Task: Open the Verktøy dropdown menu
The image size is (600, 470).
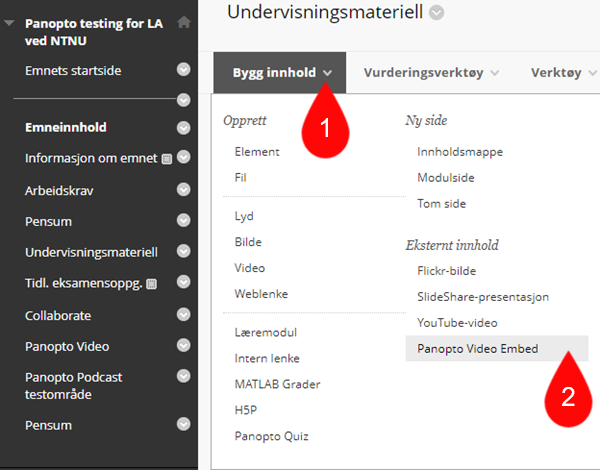Action: click(564, 72)
